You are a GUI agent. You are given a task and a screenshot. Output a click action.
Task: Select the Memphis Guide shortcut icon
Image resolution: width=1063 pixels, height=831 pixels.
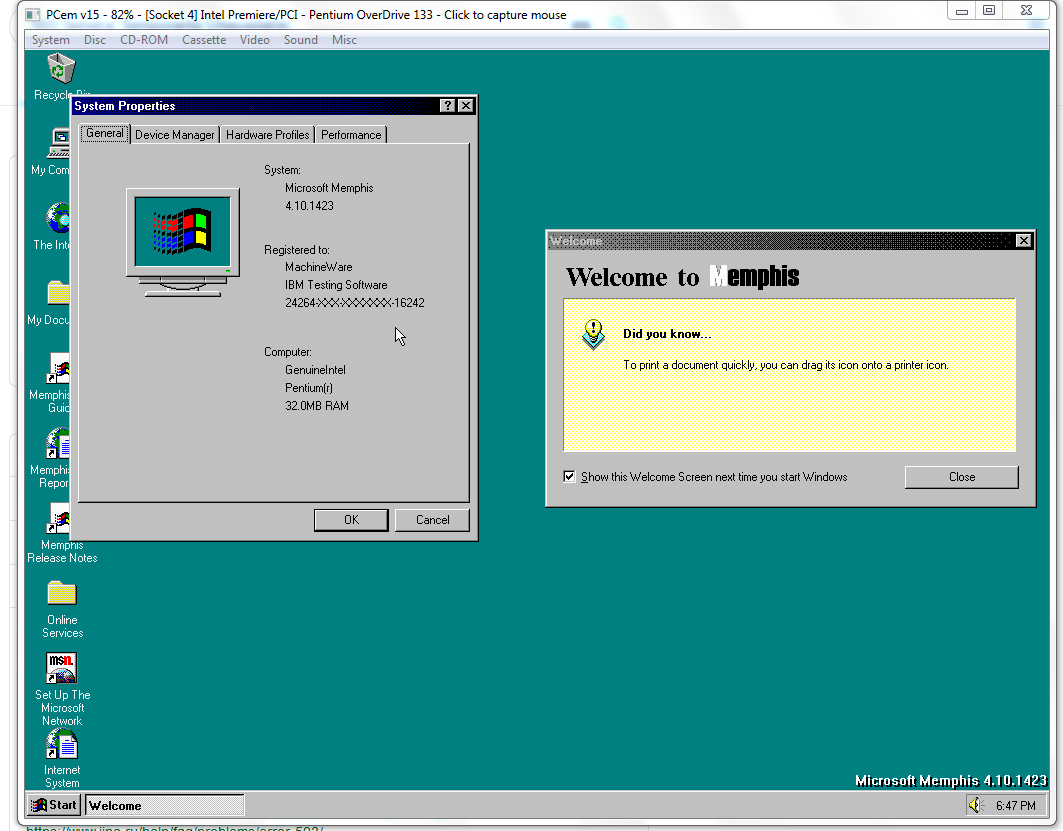[58, 368]
